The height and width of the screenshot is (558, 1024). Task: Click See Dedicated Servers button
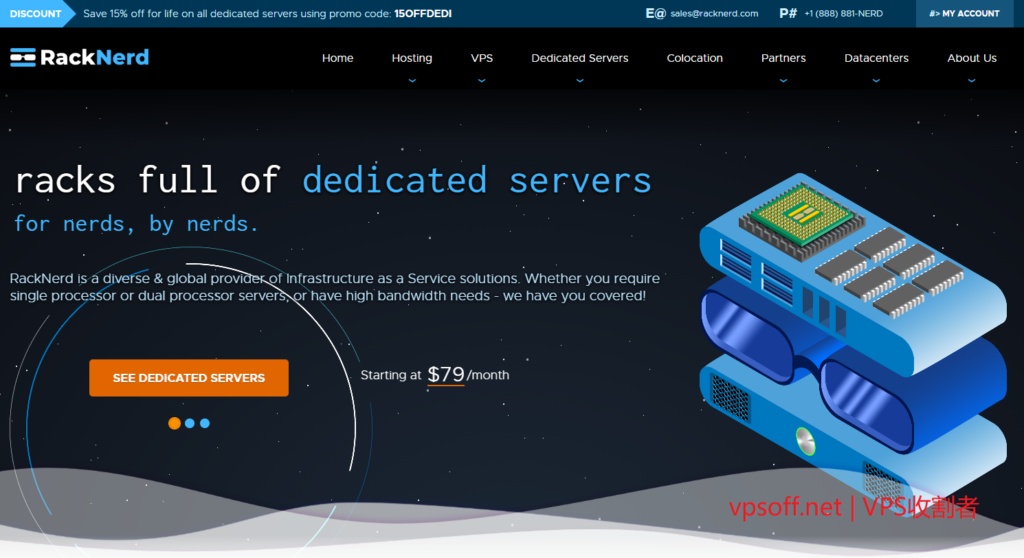(189, 378)
